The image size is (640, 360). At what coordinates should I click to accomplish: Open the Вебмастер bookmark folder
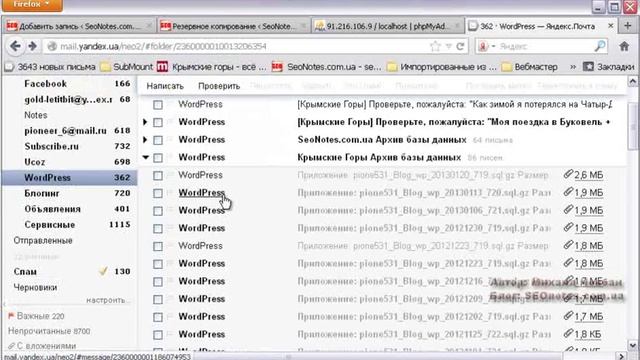[529, 67]
